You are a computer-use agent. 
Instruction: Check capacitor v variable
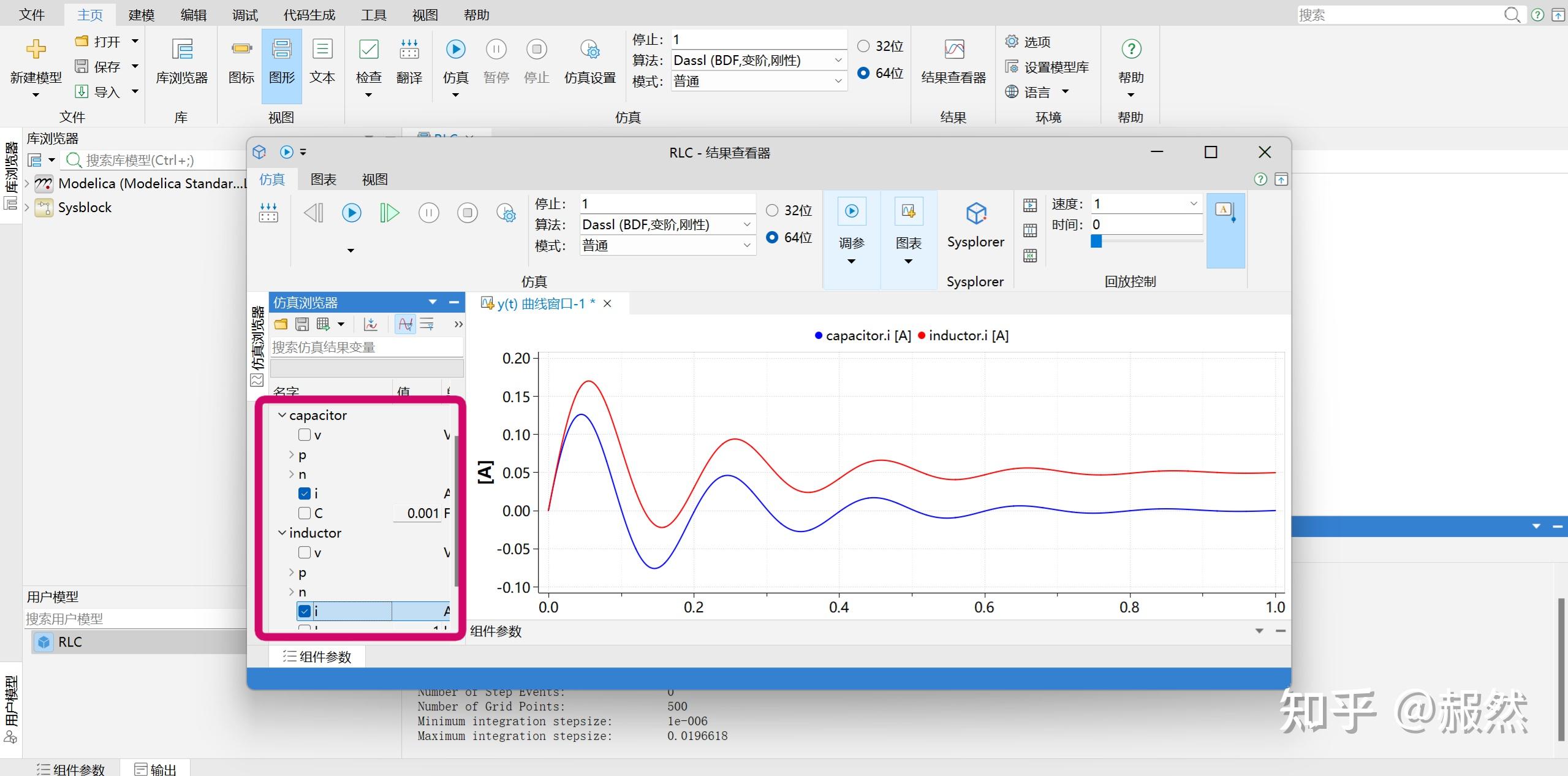[x=305, y=435]
